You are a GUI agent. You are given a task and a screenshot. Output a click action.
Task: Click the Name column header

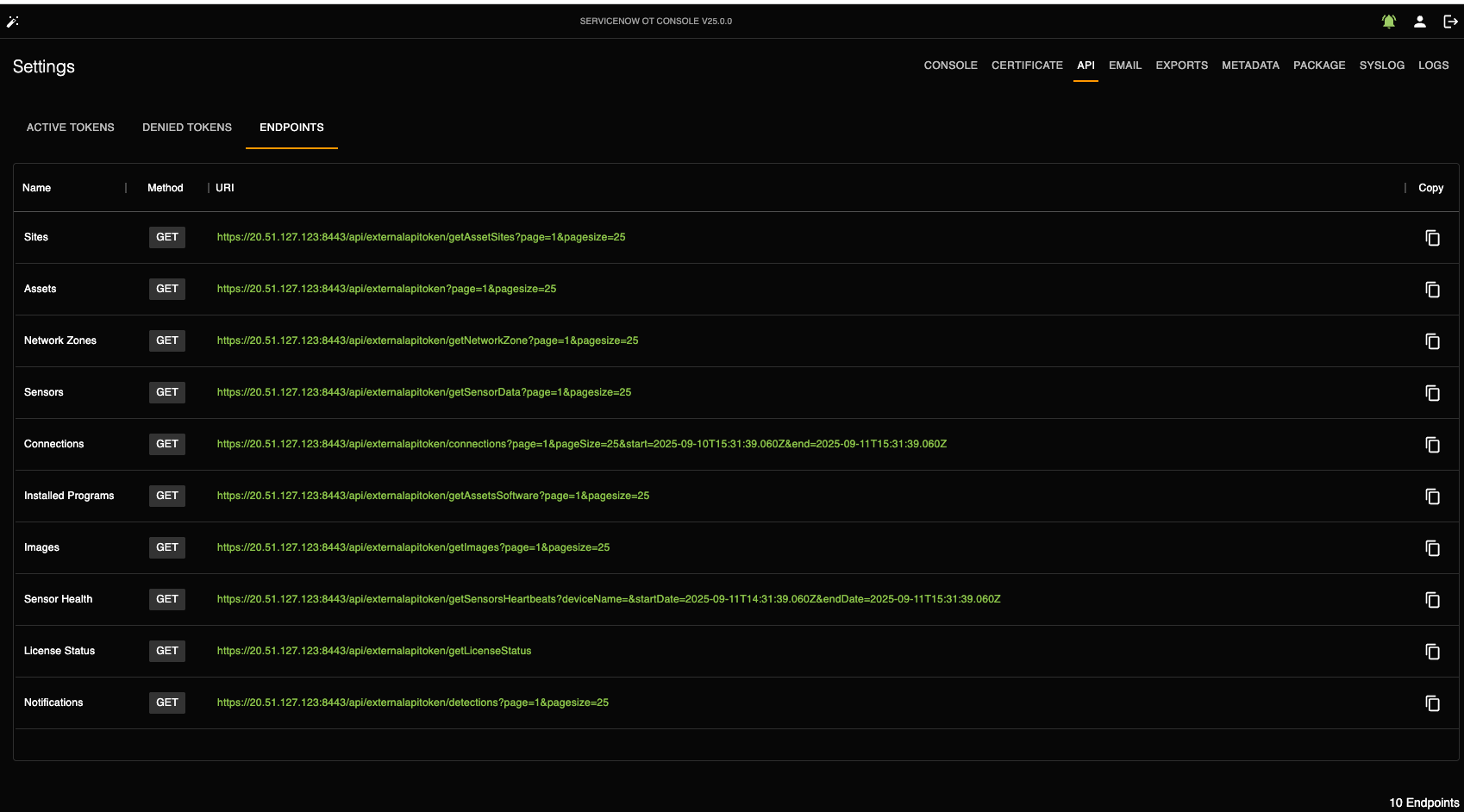click(x=36, y=188)
